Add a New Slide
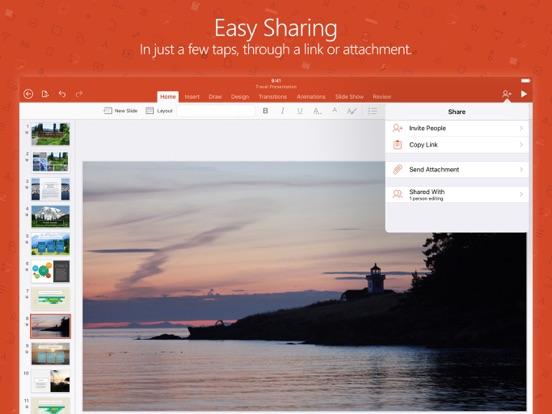552x414 pixels. pyautogui.click(x=120, y=111)
